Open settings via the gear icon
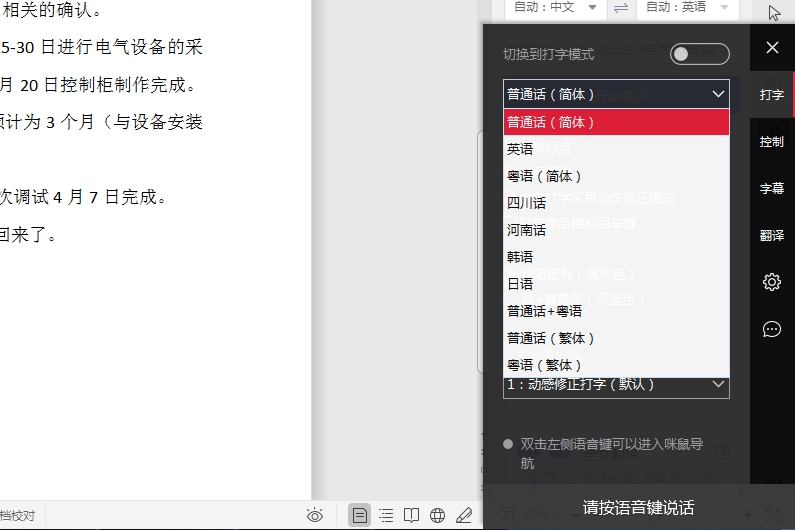This screenshot has height=530, width=795. [772, 282]
